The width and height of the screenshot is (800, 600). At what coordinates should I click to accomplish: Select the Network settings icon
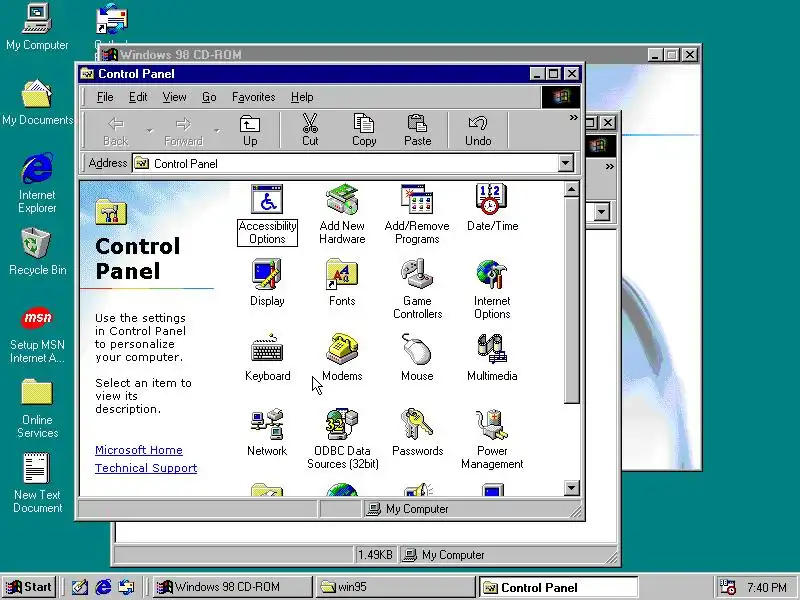tap(267, 433)
